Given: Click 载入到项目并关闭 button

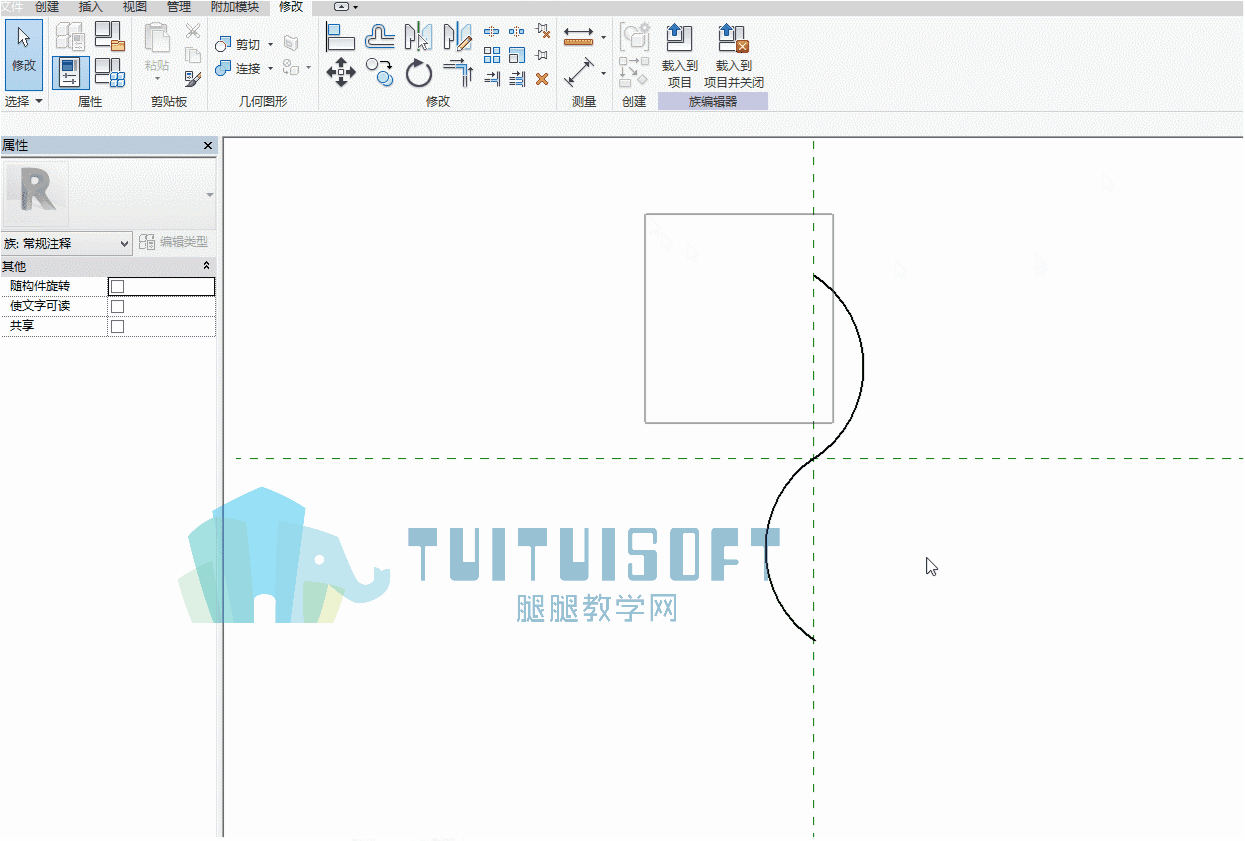Looking at the screenshot, I should point(734,56).
